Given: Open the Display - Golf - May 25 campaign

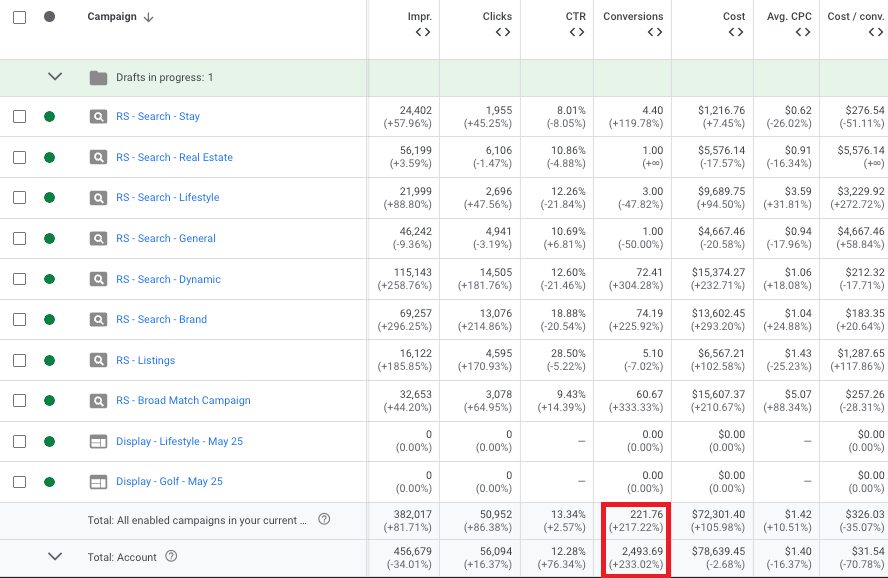Looking at the screenshot, I should (169, 482).
